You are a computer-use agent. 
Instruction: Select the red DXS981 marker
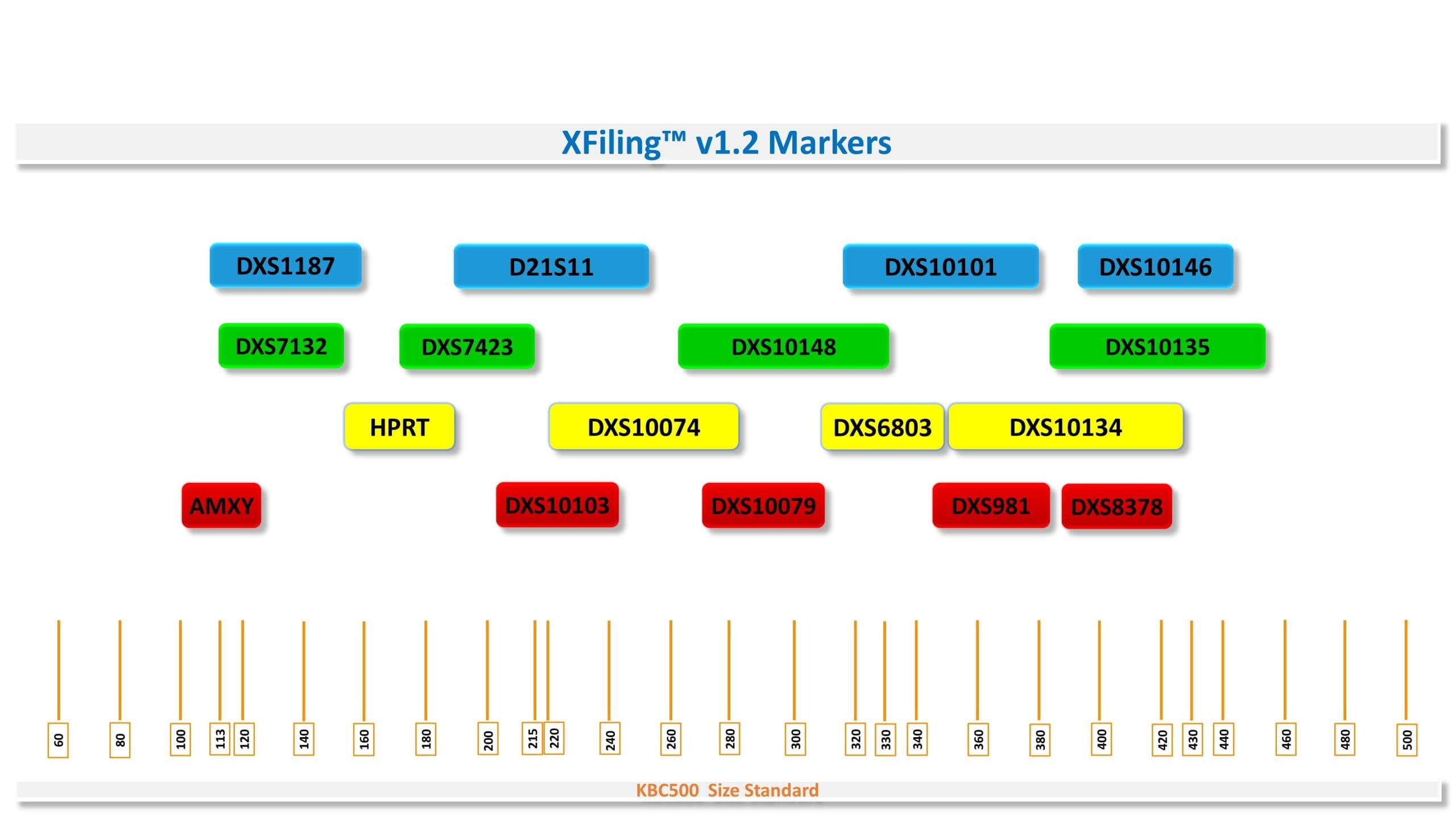(x=991, y=506)
